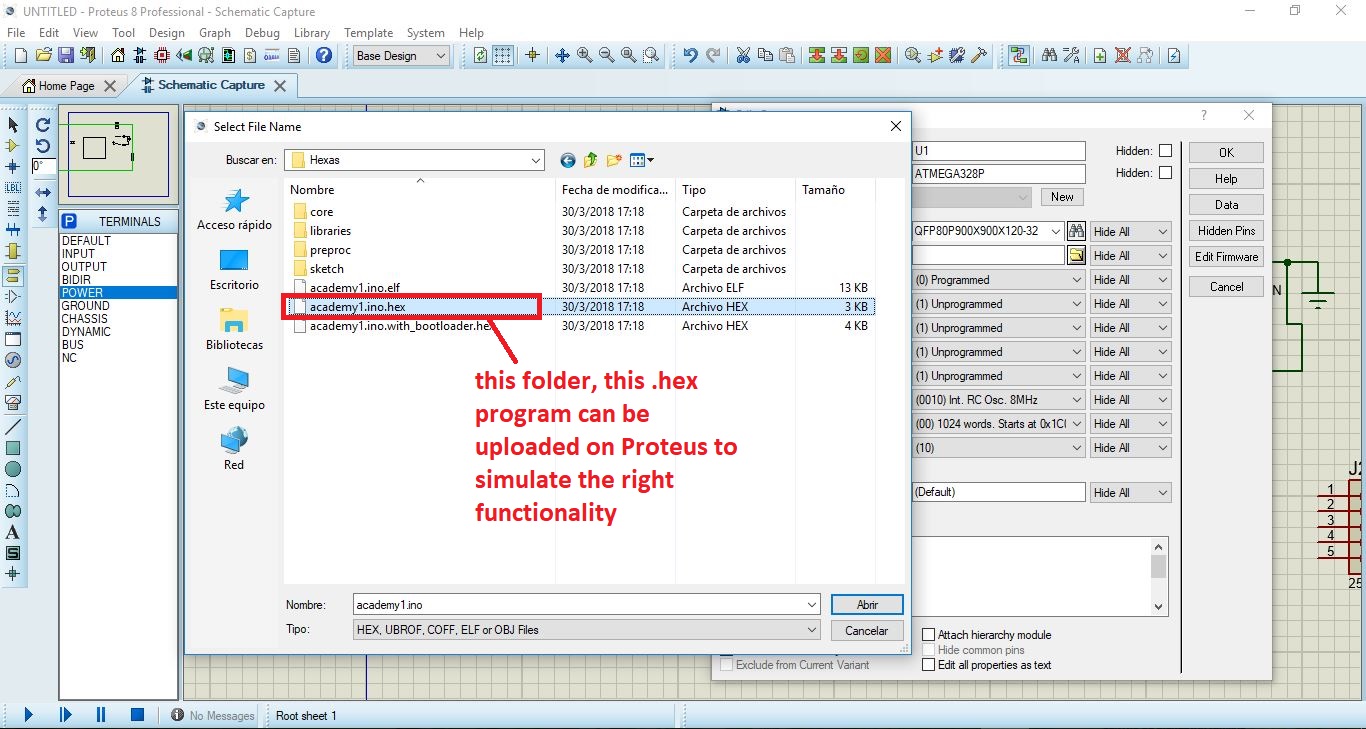This screenshot has height=729, width=1366.
Task: Select the Component Mode tool
Action: click(13, 146)
